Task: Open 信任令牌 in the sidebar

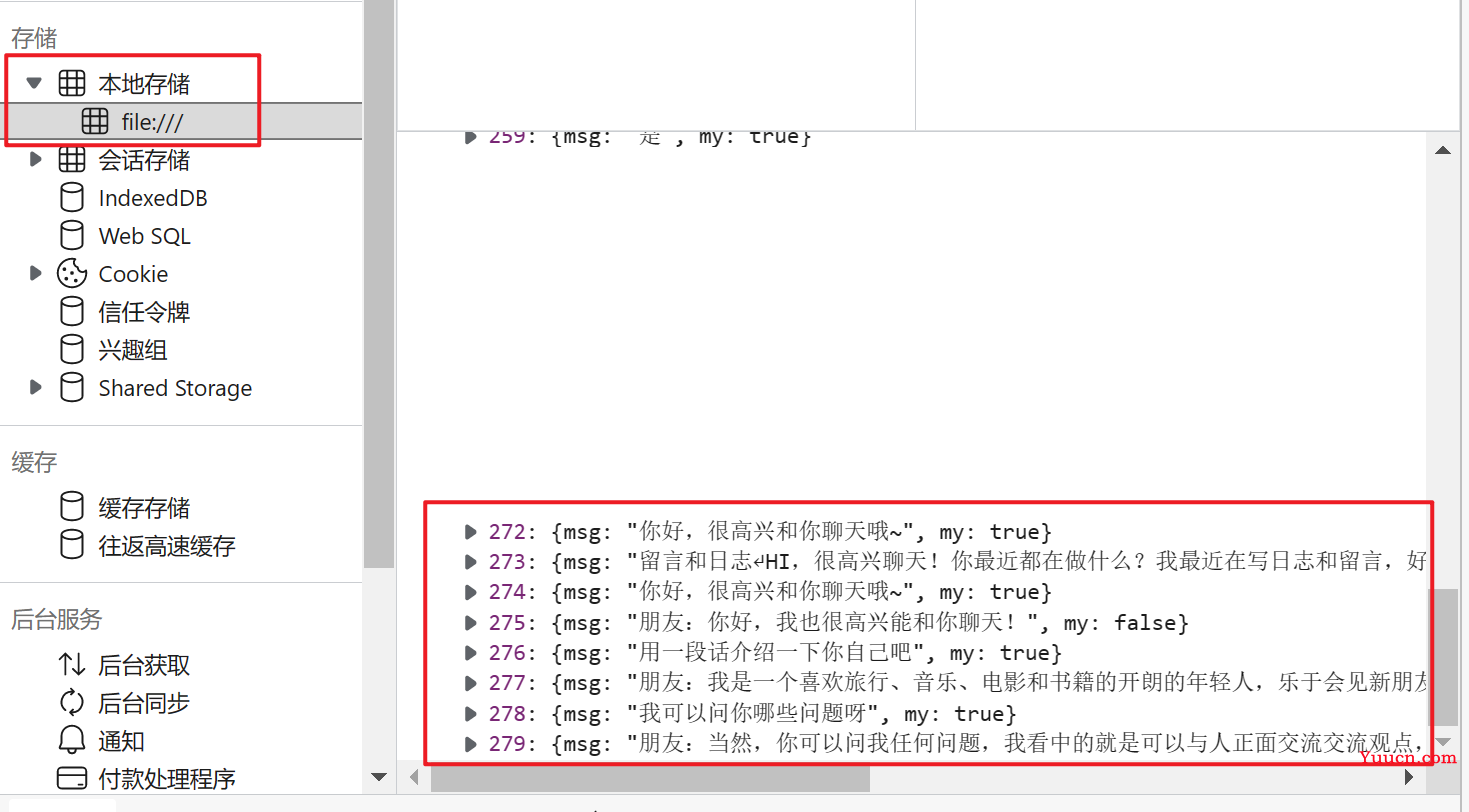Action: [144, 312]
